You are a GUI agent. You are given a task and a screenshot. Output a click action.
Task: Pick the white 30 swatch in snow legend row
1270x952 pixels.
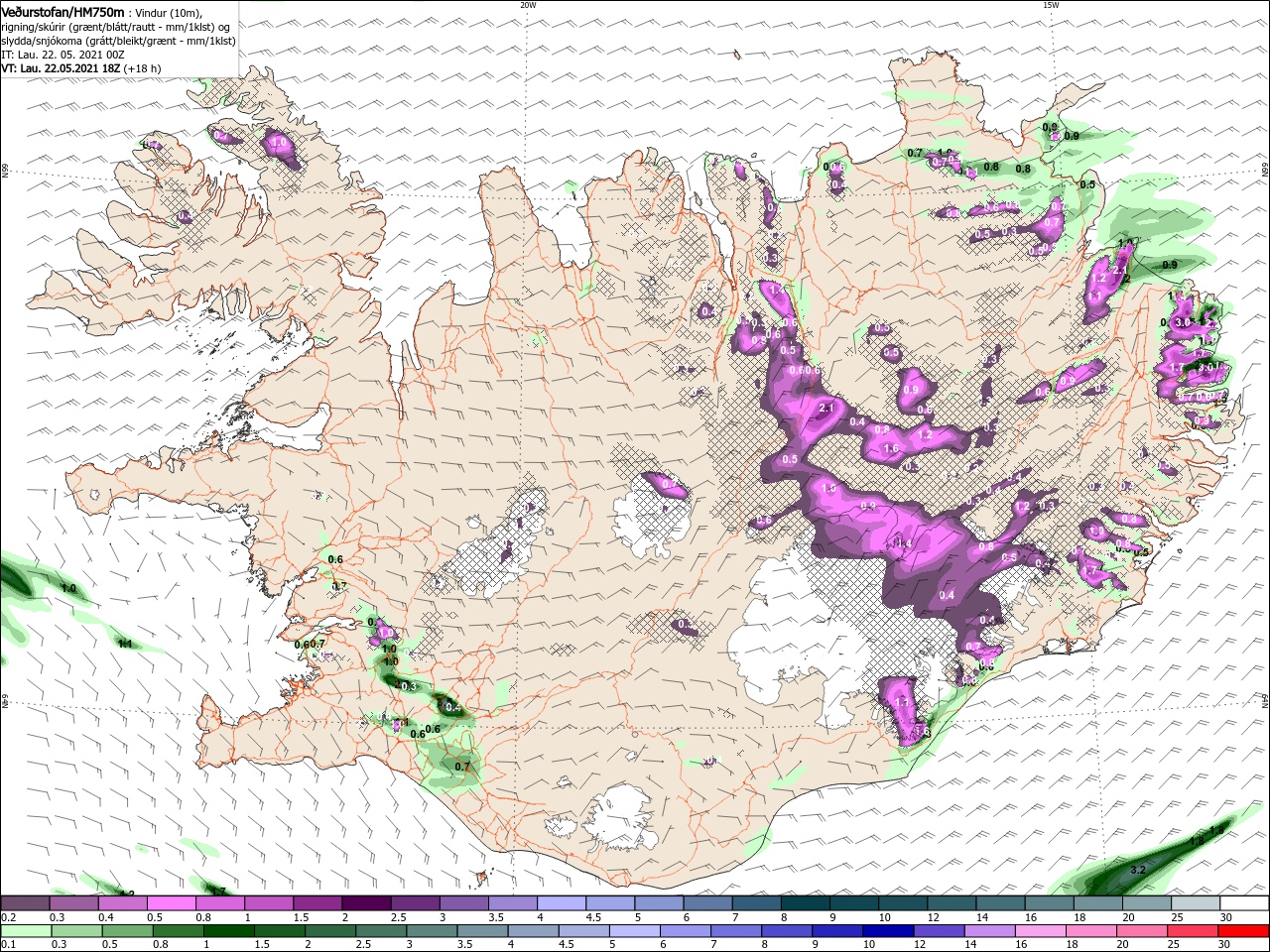tap(1244, 903)
